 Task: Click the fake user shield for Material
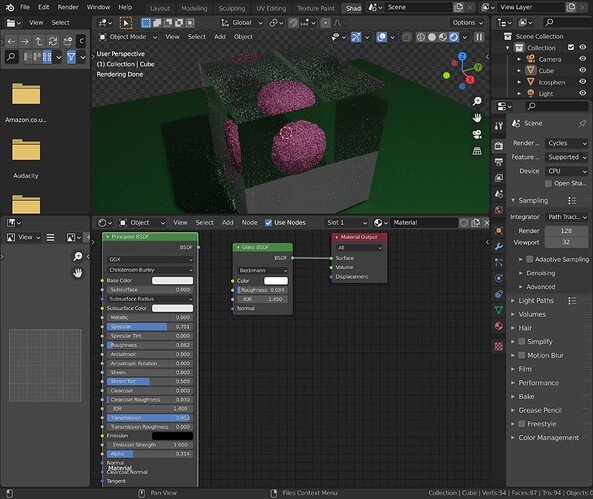(x=464, y=223)
